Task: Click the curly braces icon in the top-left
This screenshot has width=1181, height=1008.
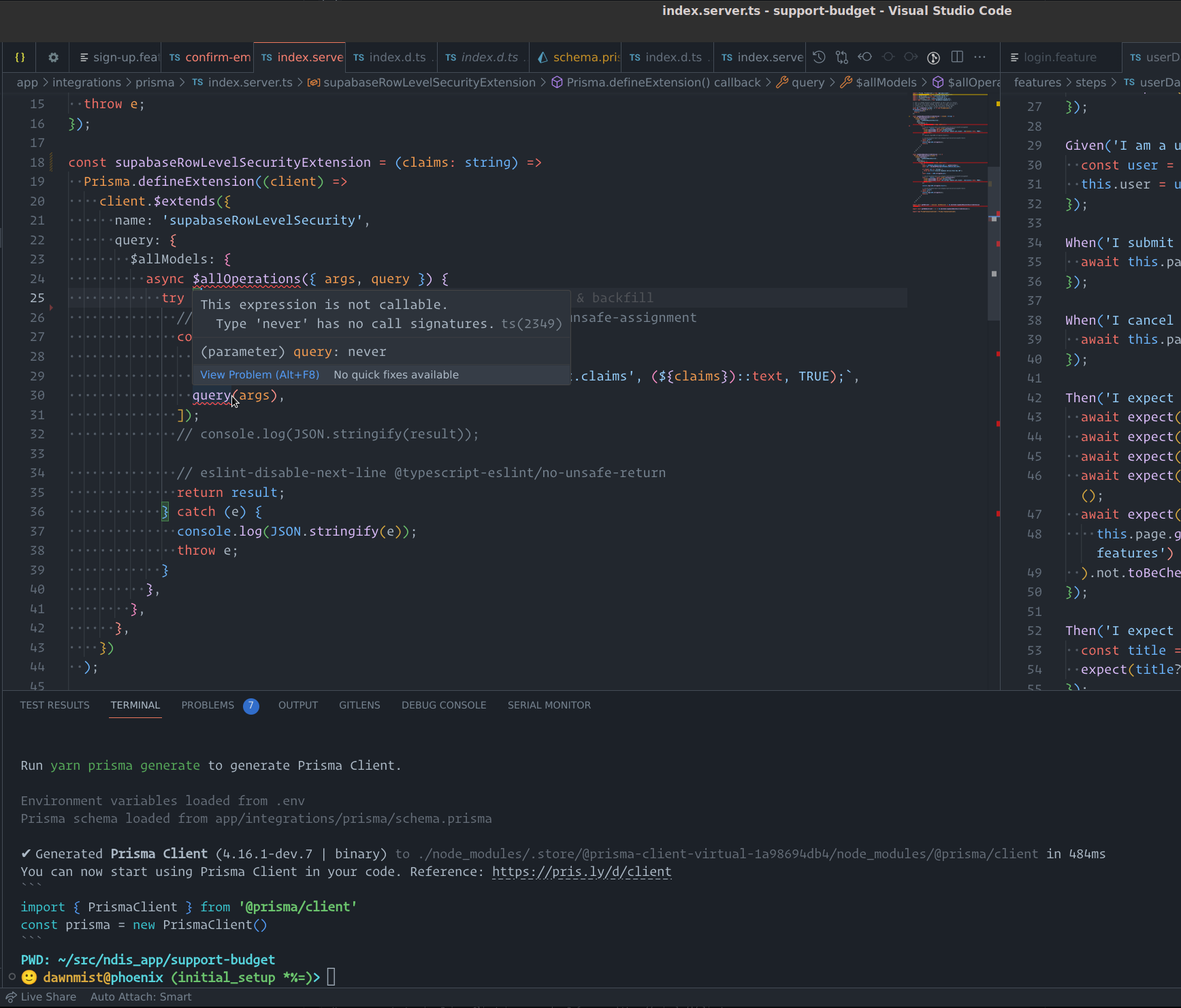Action: [x=19, y=57]
